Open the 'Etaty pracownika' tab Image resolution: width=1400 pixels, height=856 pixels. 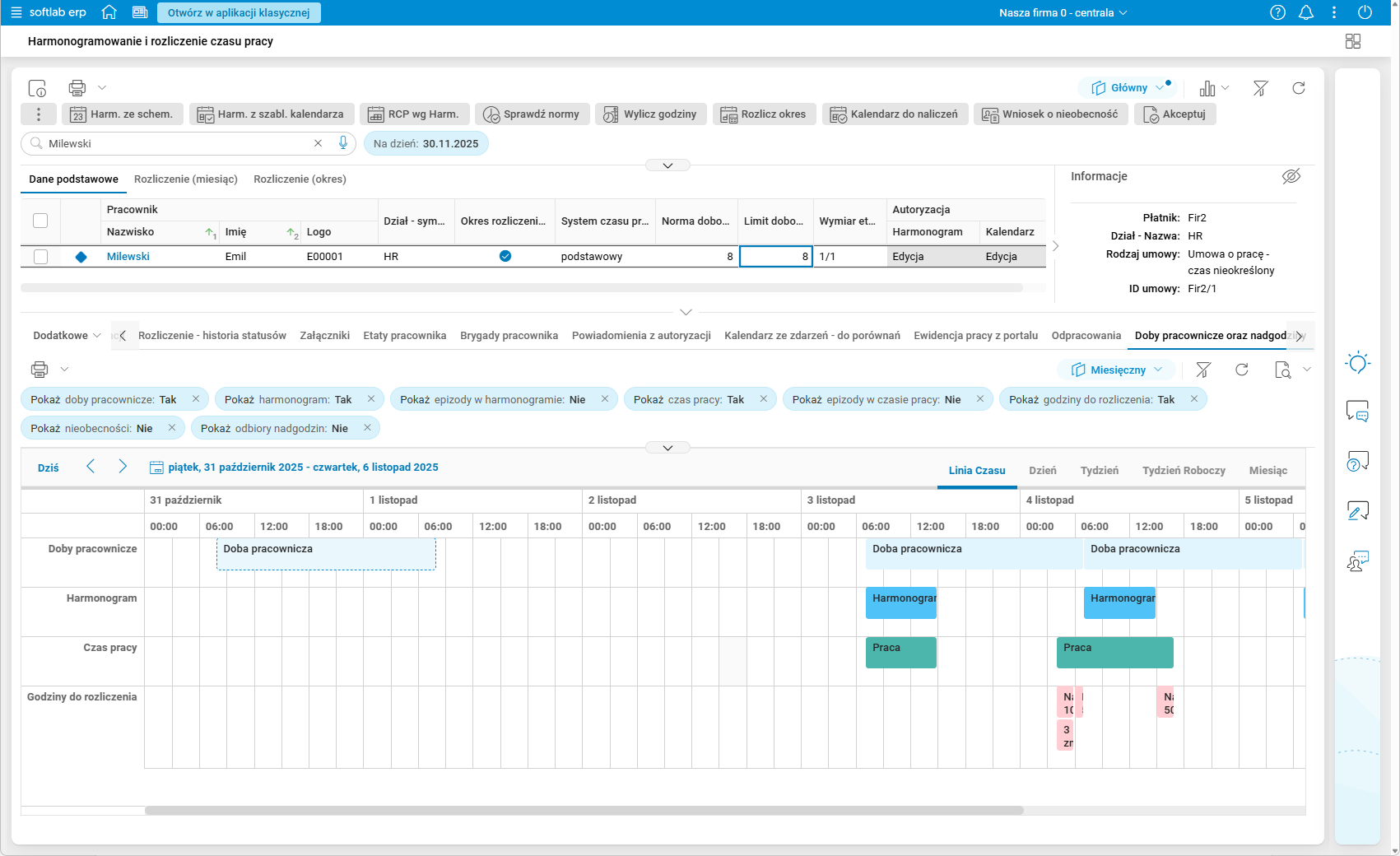pos(405,336)
